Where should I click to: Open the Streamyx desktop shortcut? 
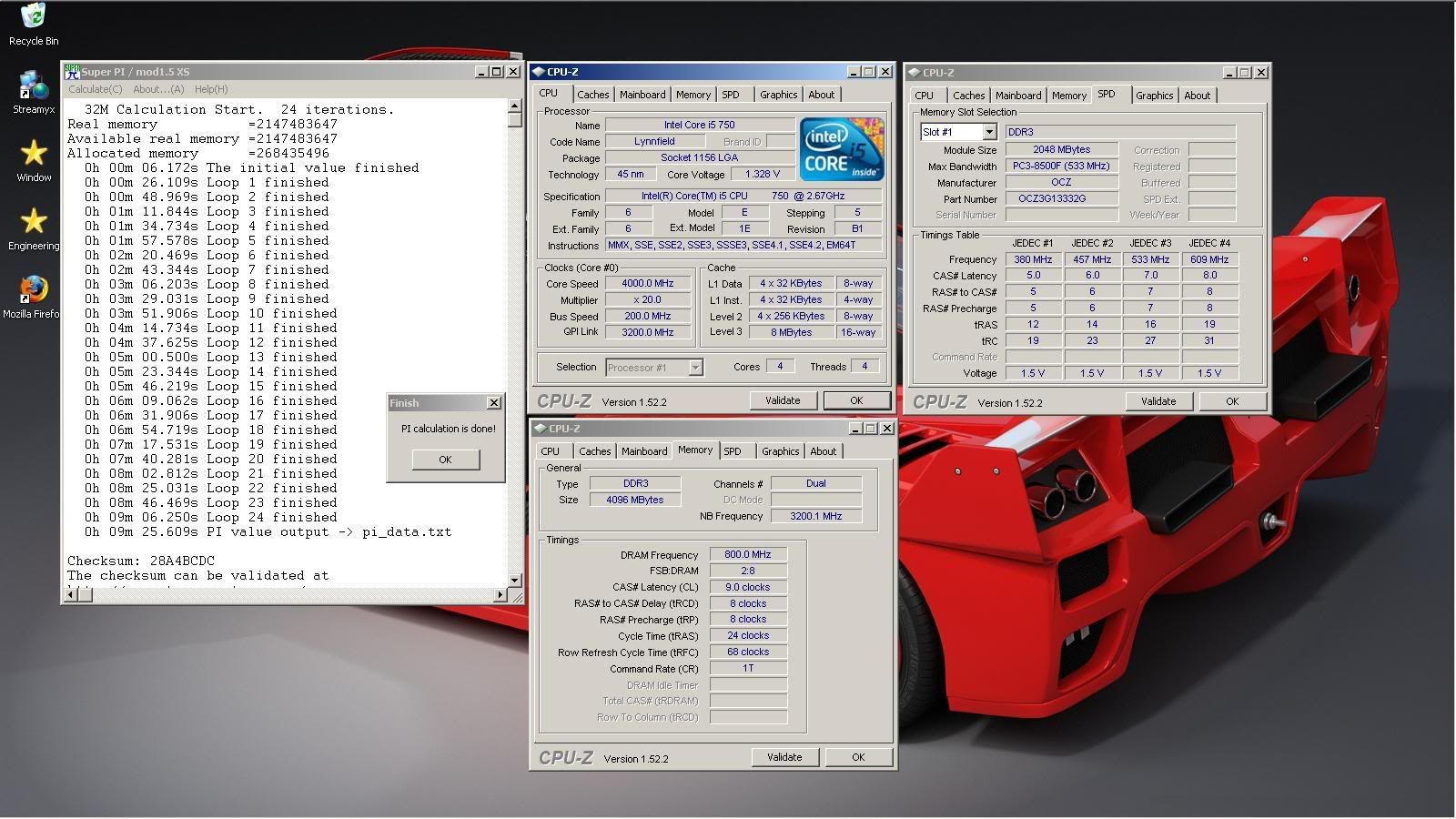[33, 86]
